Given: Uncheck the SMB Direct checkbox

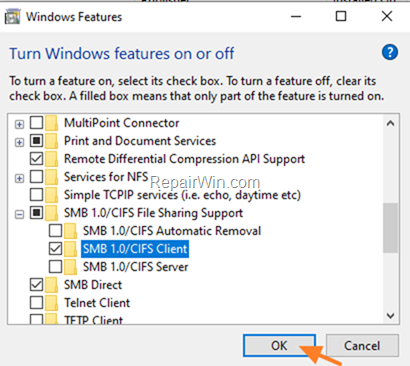Looking at the screenshot, I should [36, 285].
